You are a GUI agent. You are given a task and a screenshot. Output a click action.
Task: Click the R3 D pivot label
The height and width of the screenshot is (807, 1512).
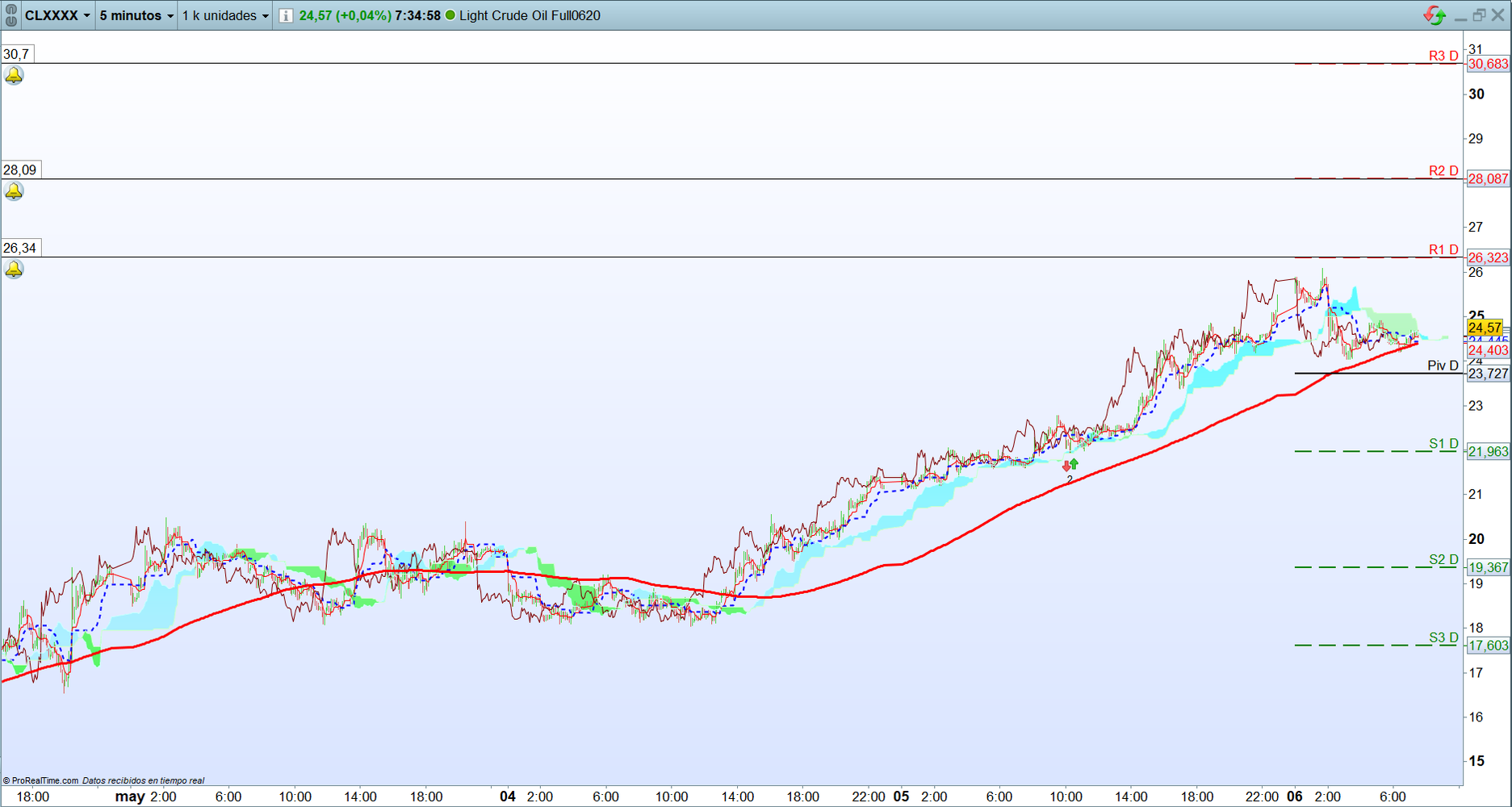tap(1443, 56)
